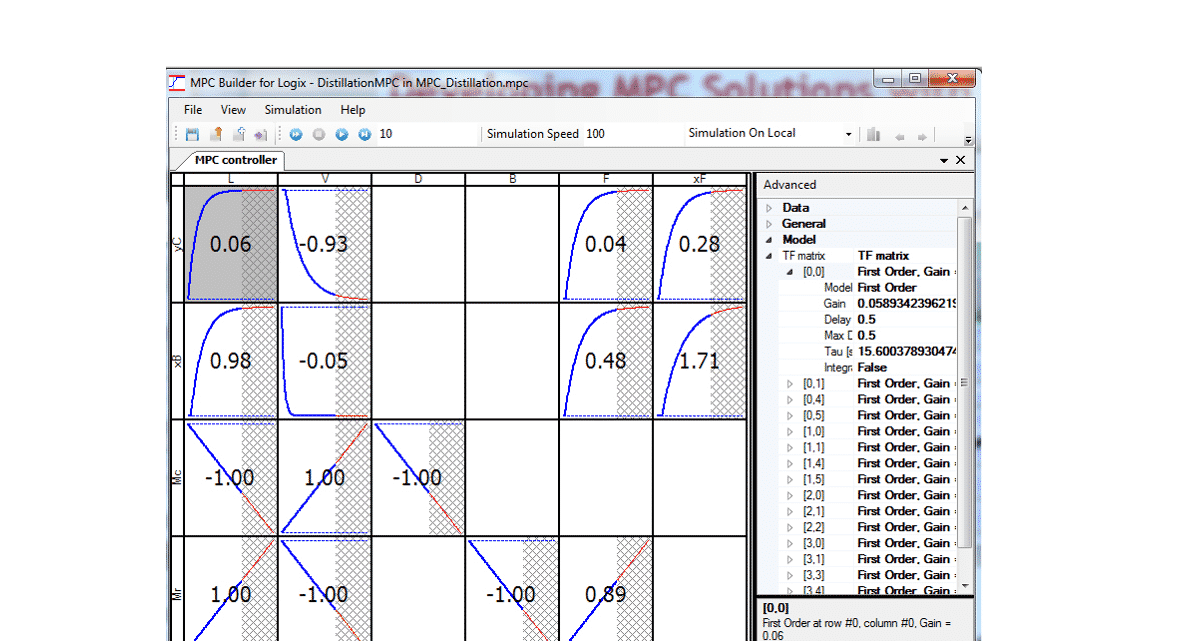Select the MPC controller tab
The width and height of the screenshot is (1180, 641).
coord(235,159)
